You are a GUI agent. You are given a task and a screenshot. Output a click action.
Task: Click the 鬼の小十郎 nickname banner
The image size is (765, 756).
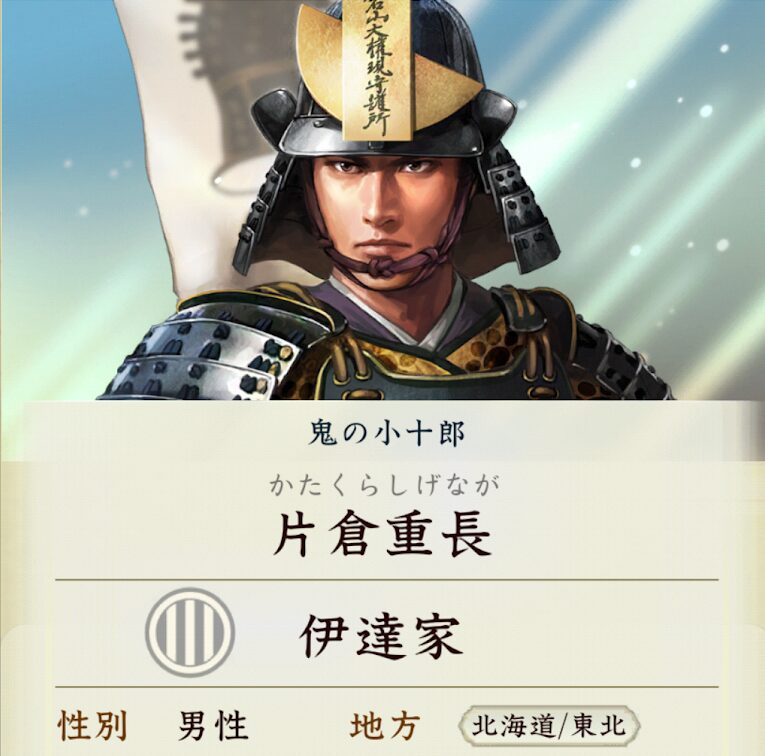tap(386, 433)
